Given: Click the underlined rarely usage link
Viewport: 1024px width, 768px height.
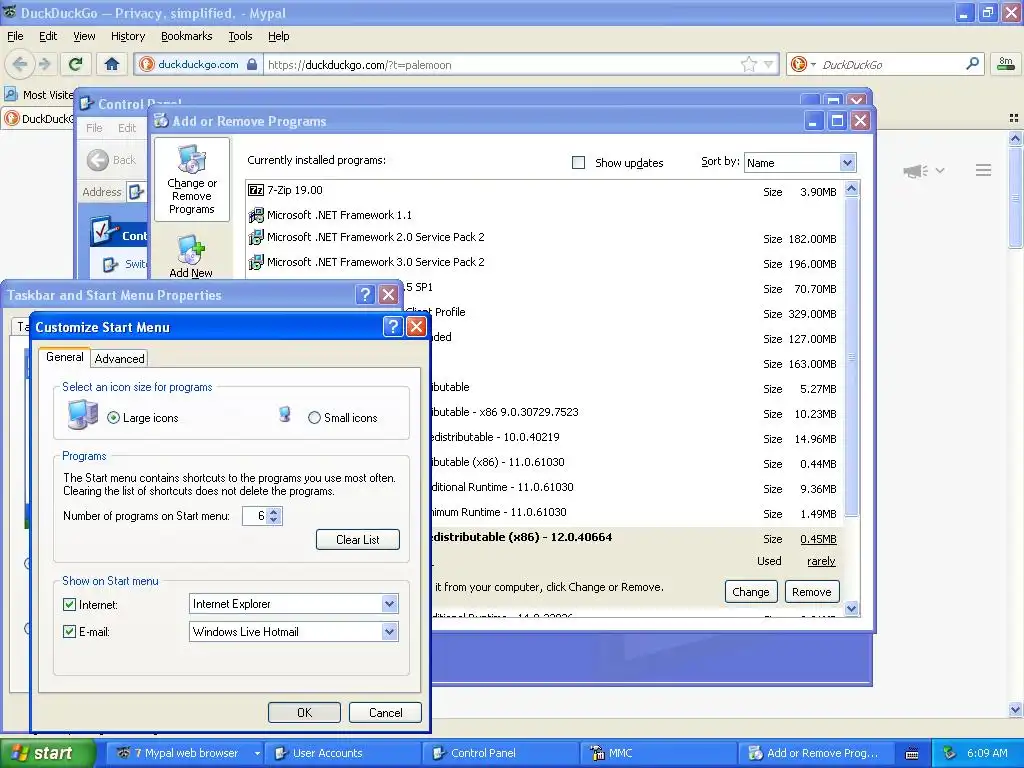Looking at the screenshot, I should 821,561.
